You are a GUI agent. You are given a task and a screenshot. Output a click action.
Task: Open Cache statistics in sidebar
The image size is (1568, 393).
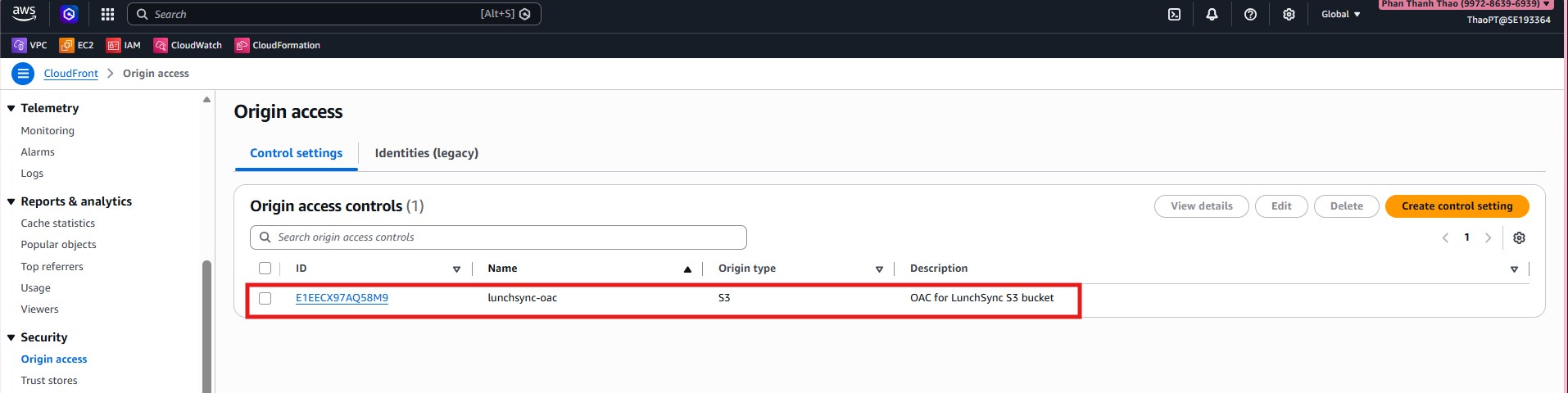point(57,224)
